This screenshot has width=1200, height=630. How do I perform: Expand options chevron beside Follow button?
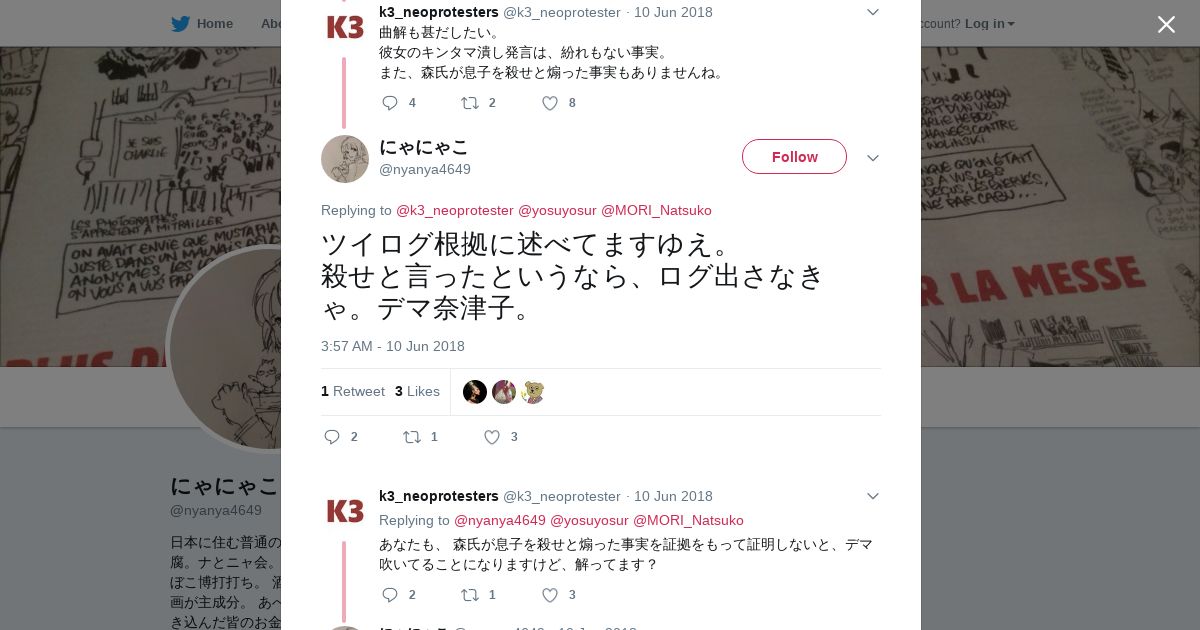873,158
